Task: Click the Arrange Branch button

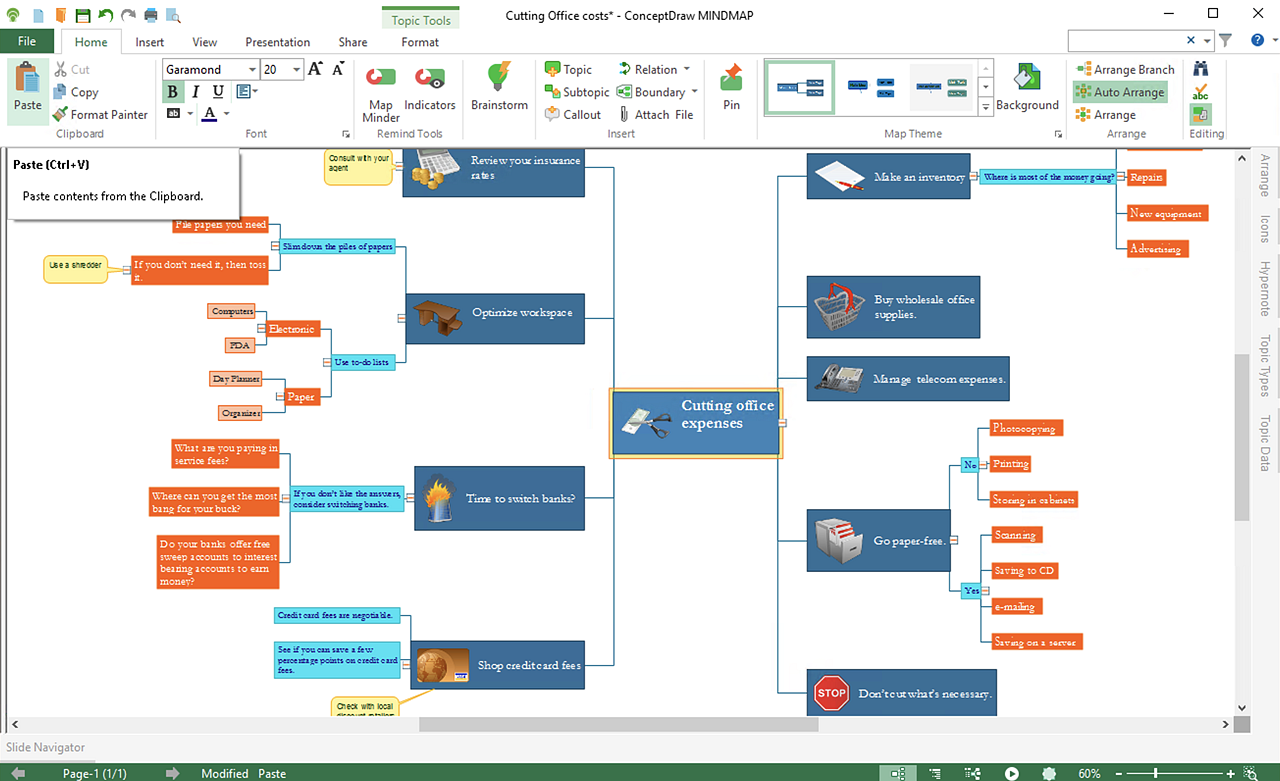Action: [1125, 69]
